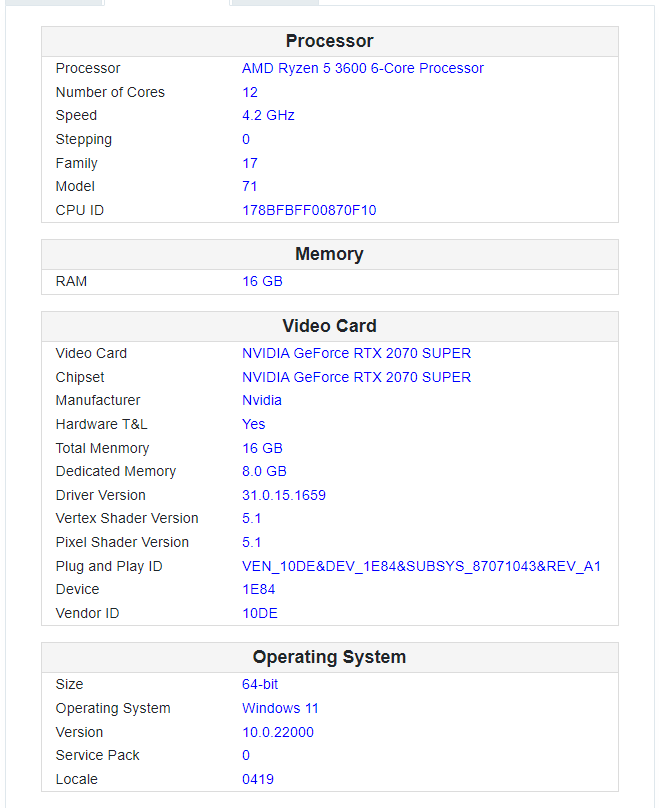Viewport: 667px width, 808px height.
Task: Click the Pixel Shader Version value 5.1
Action: coord(252,543)
